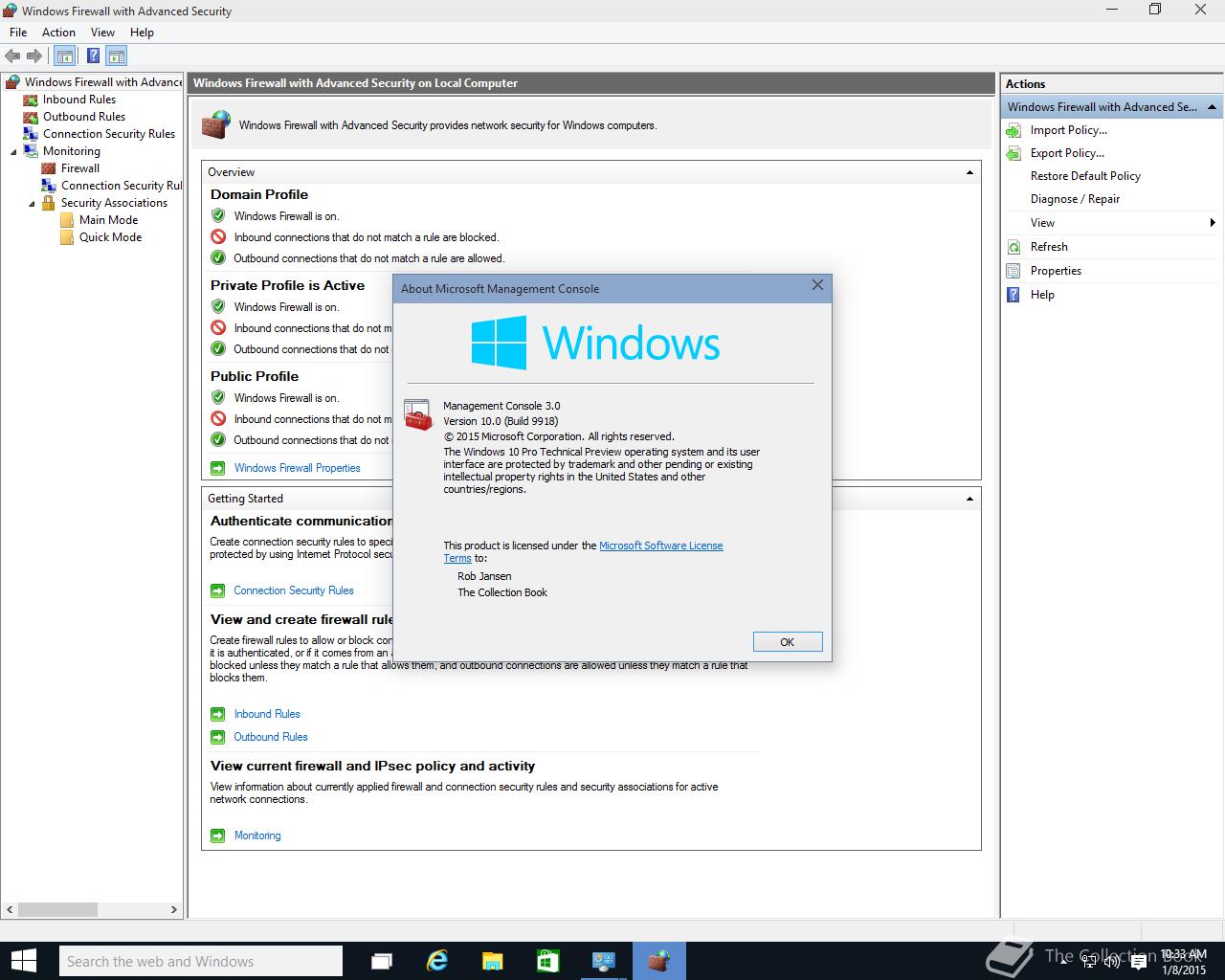This screenshot has width=1225, height=980.
Task: Open the Inbound Rules link in Getting Started
Action: (267, 714)
